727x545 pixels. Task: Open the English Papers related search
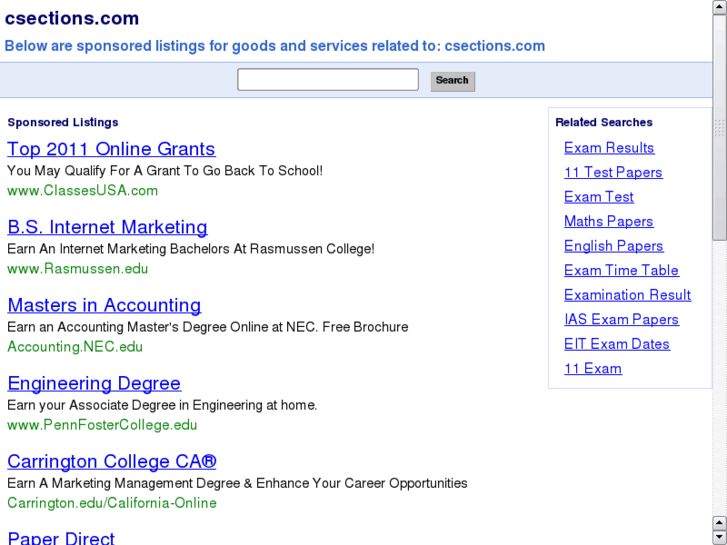click(614, 246)
